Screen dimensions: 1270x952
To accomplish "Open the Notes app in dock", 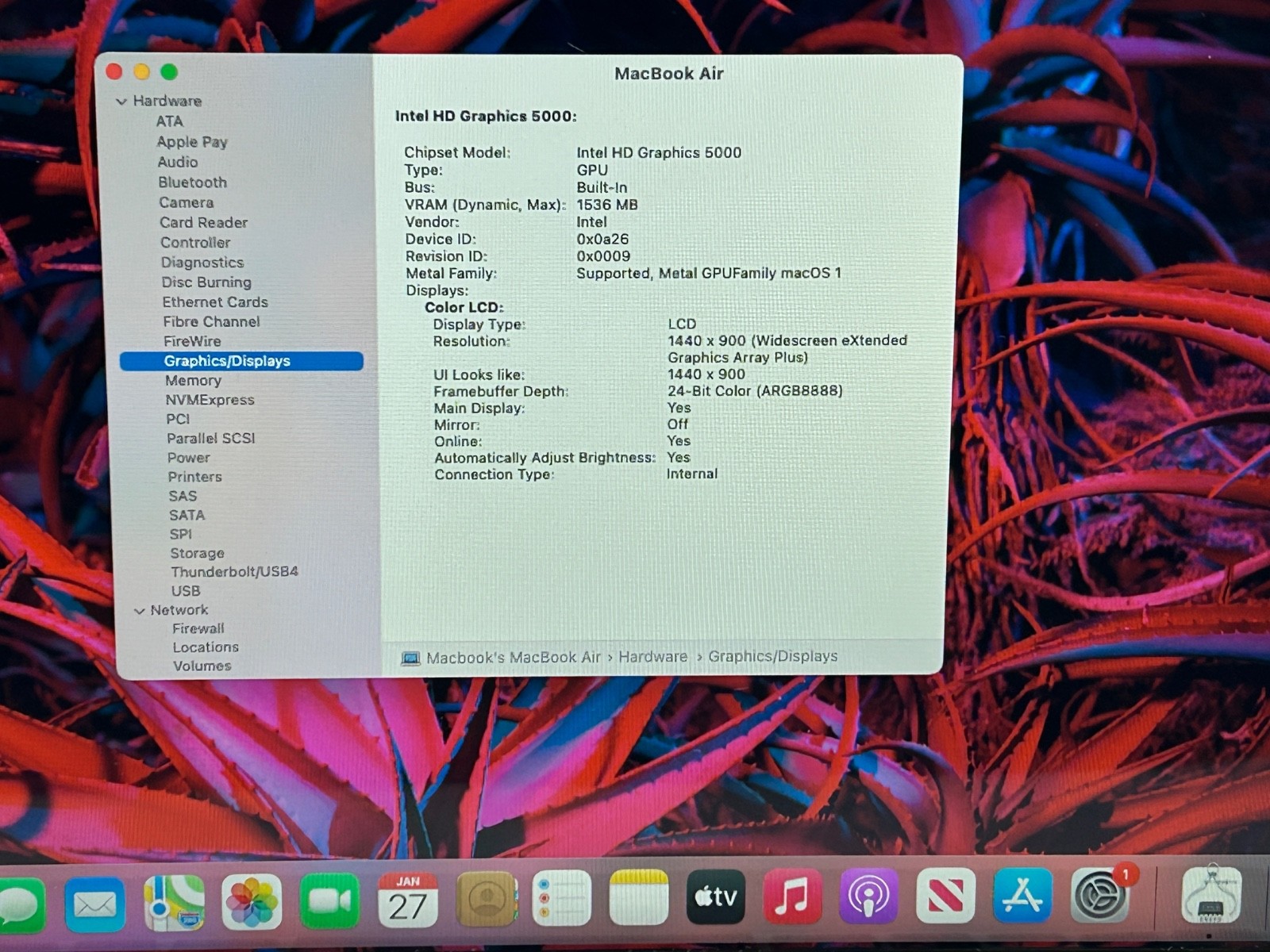I will point(639,898).
